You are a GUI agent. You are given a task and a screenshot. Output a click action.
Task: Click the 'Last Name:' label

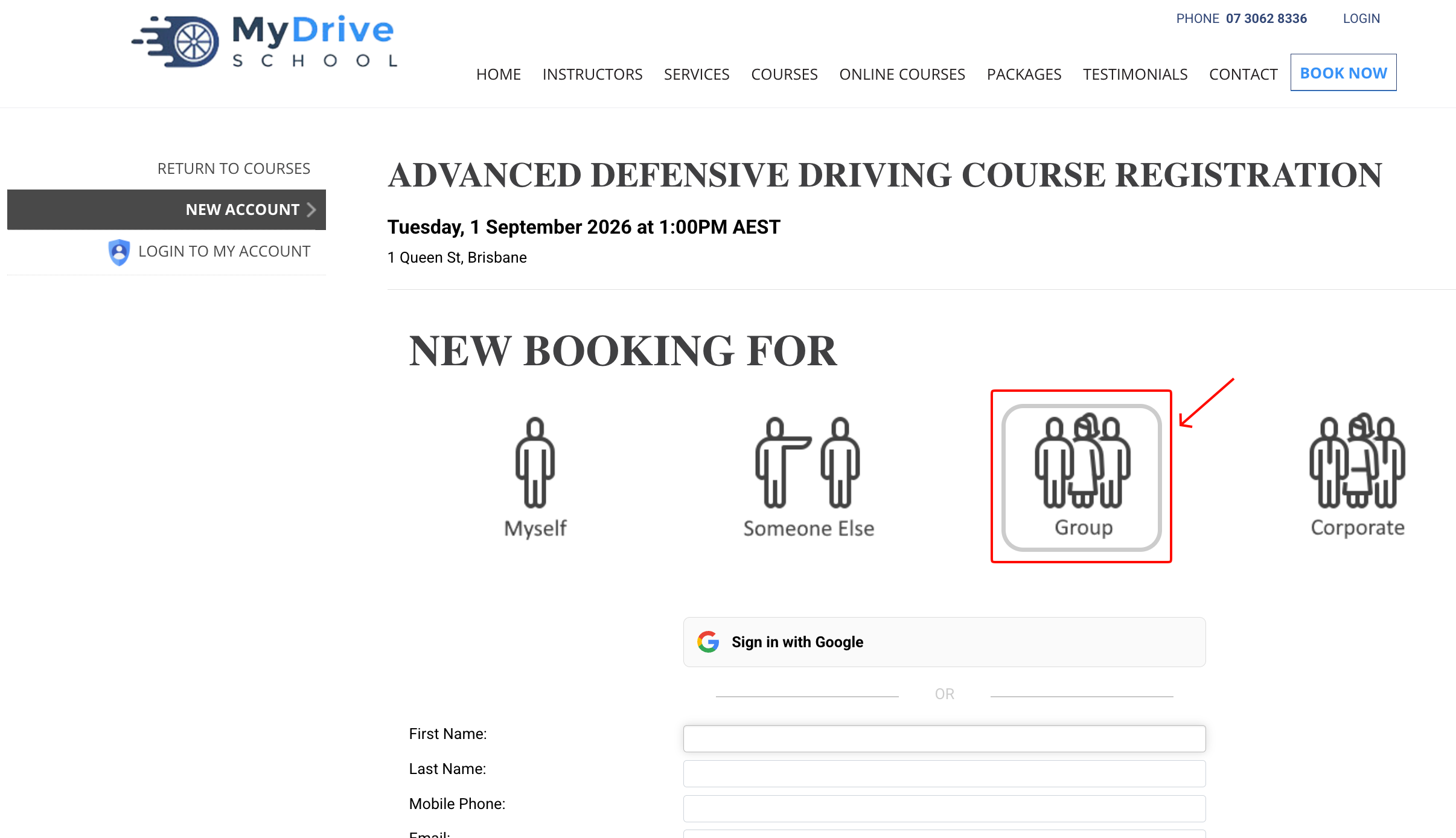(x=447, y=769)
